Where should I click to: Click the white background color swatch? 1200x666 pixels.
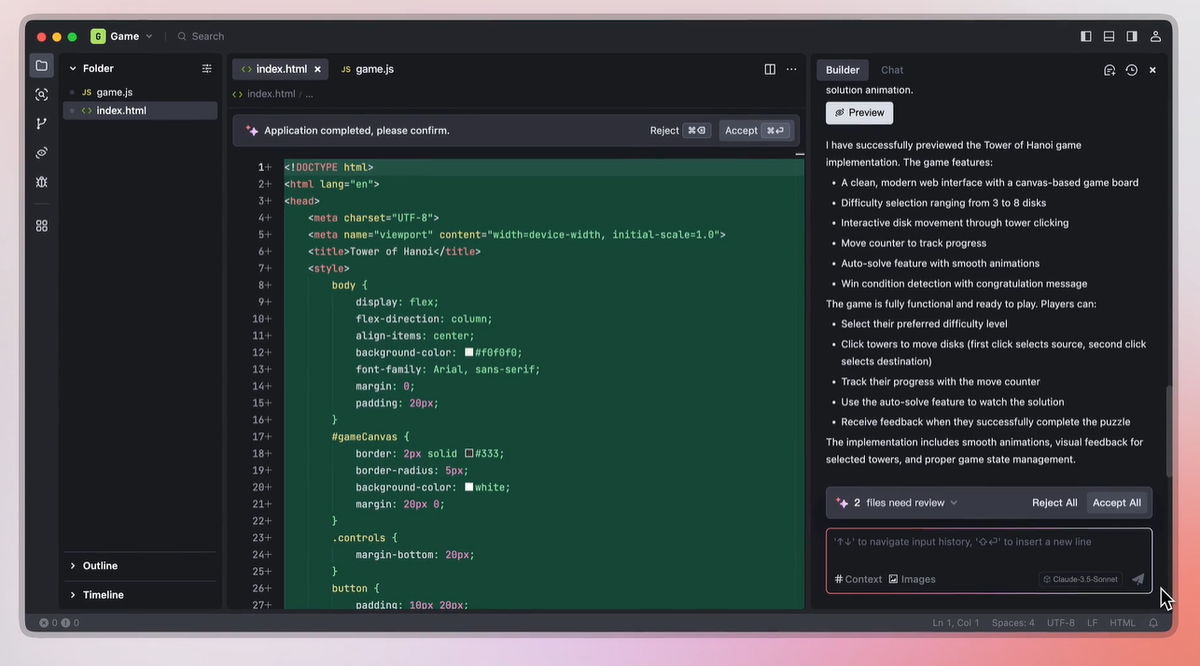point(469,487)
